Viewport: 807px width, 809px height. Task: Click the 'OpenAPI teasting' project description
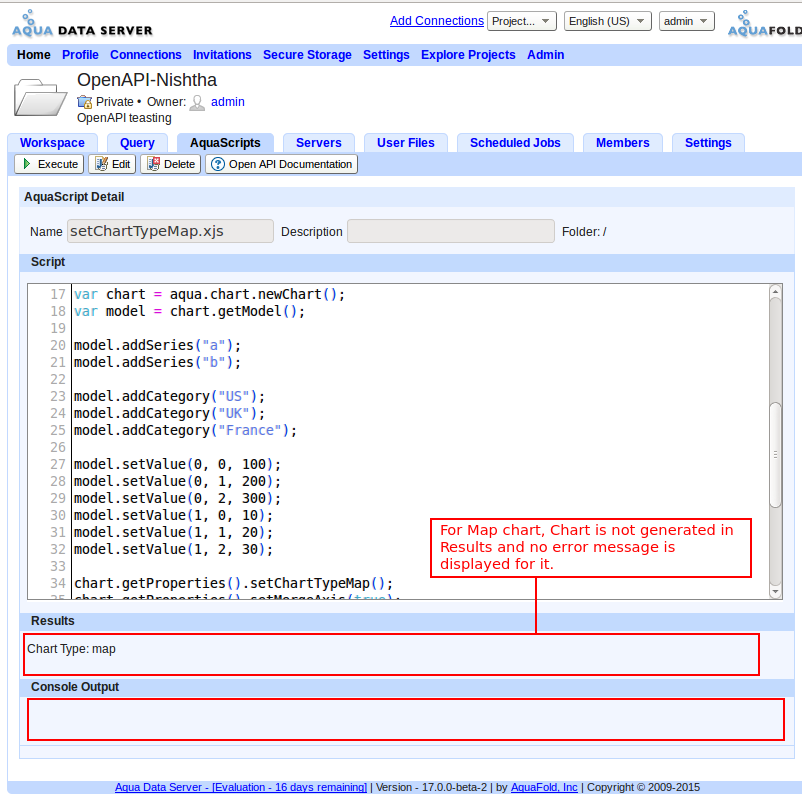124,118
